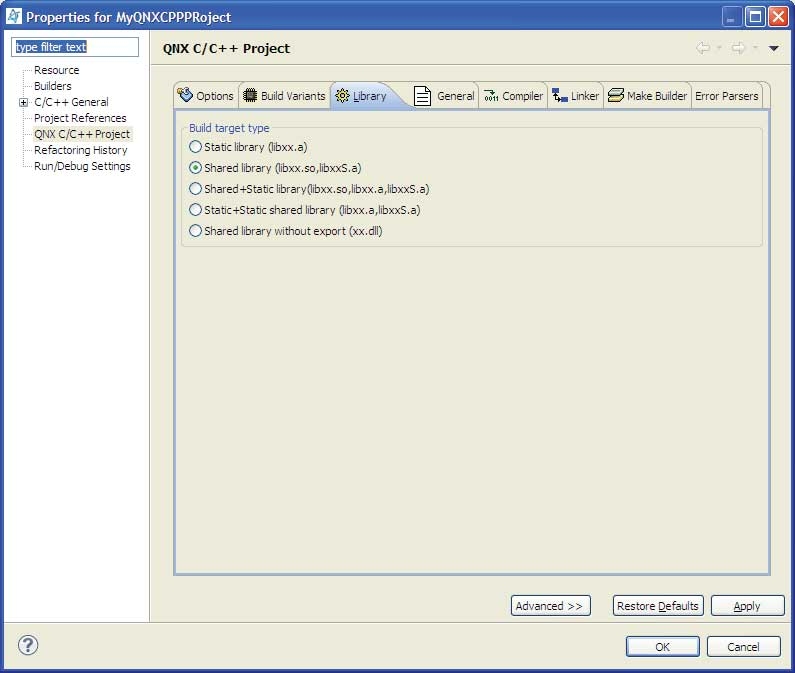The image size is (795, 673).
Task: Click the Build Variants chip icon
Action: [250, 96]
